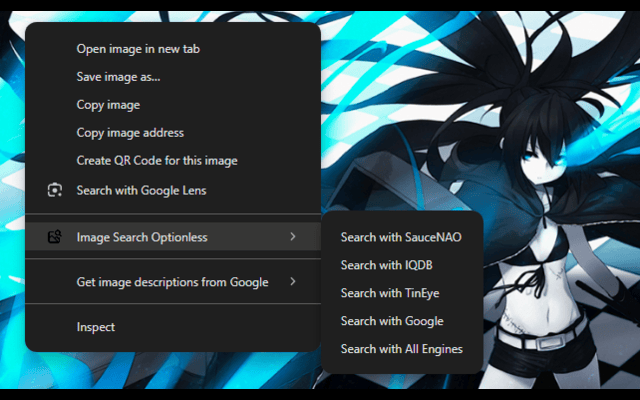The image size is (640, 400).
Task: Select Save image as...
Action: click(173, 77)
